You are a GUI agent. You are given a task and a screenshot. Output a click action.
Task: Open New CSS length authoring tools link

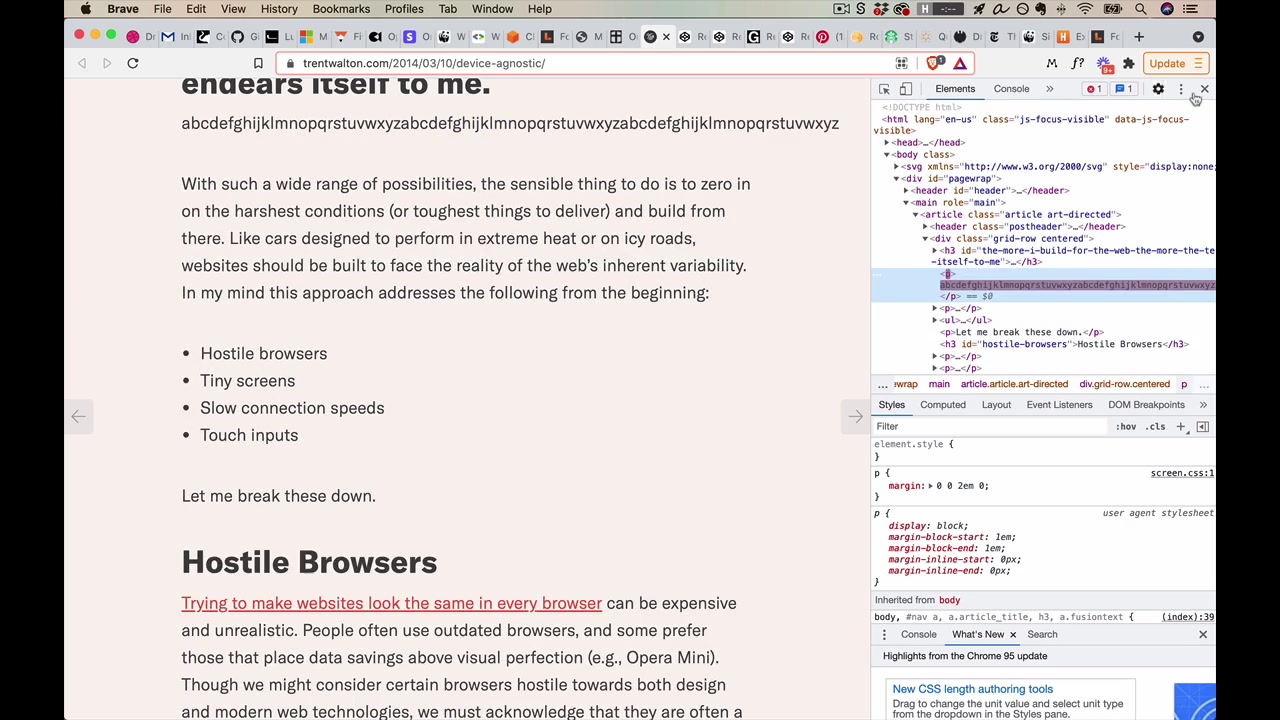click(x=972, y=689)
